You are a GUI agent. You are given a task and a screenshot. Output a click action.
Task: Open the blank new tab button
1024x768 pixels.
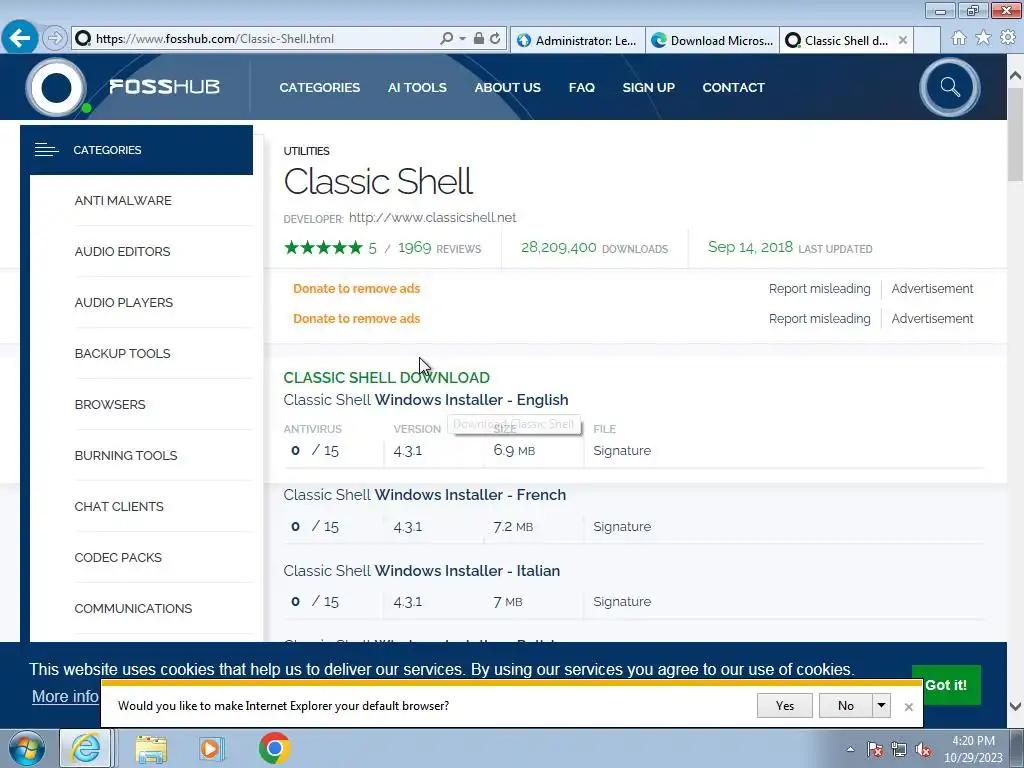[x=927, y=40]
